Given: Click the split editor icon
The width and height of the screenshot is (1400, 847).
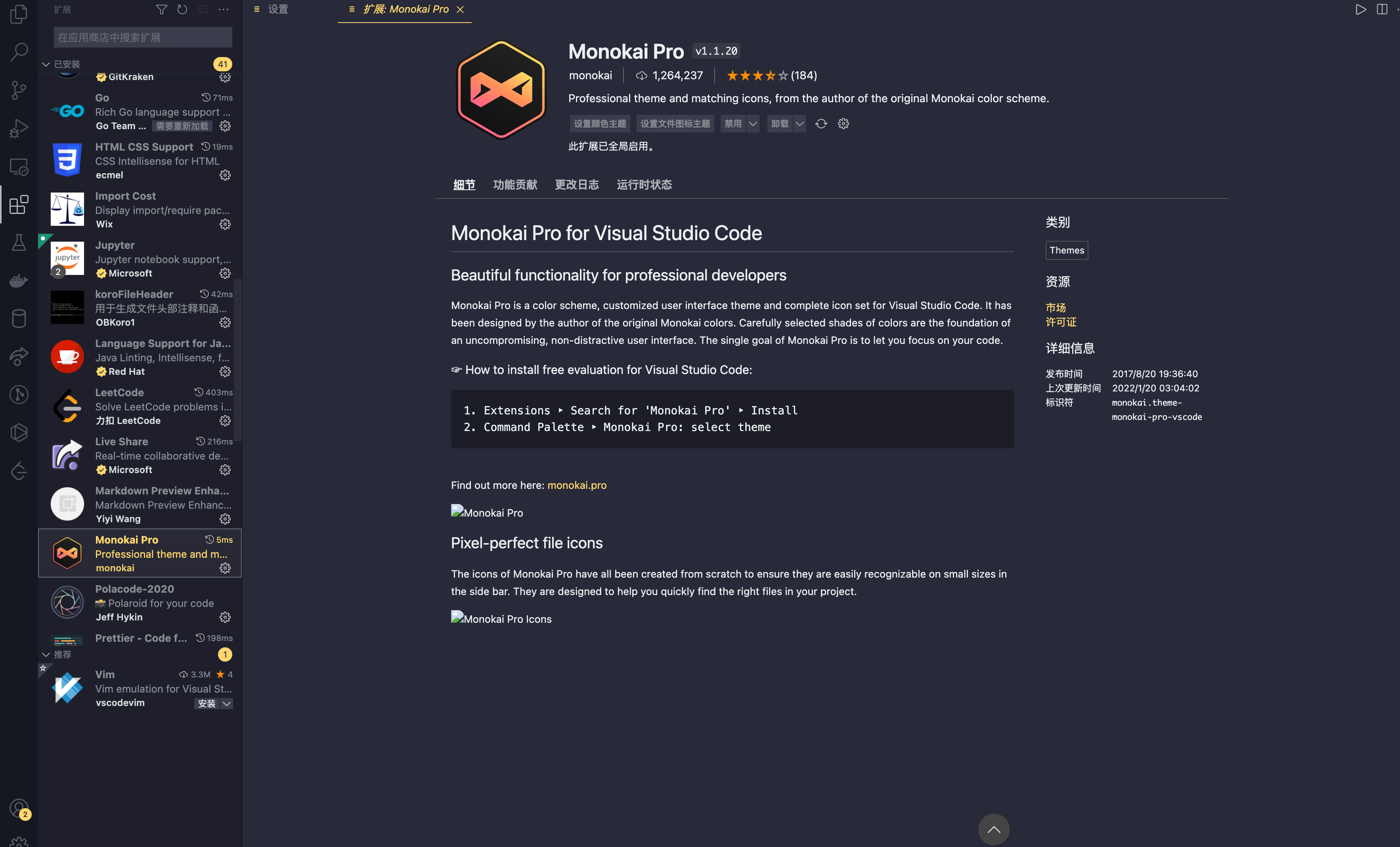Looking at the screenshot, I should tap(1382, 10).
